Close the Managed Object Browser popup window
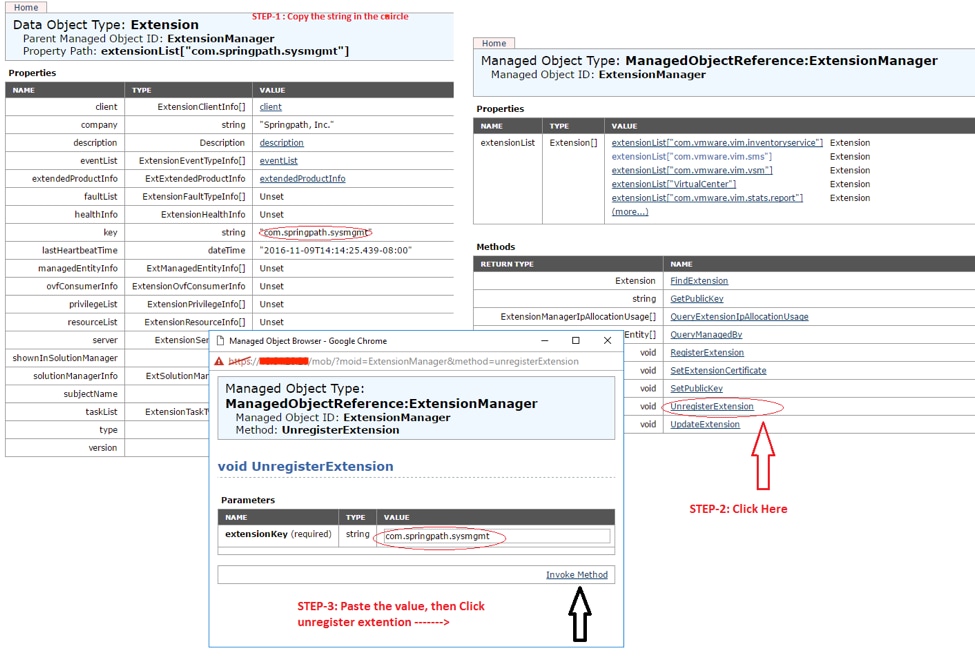This screenshot has width=975, height=658. 608,341
